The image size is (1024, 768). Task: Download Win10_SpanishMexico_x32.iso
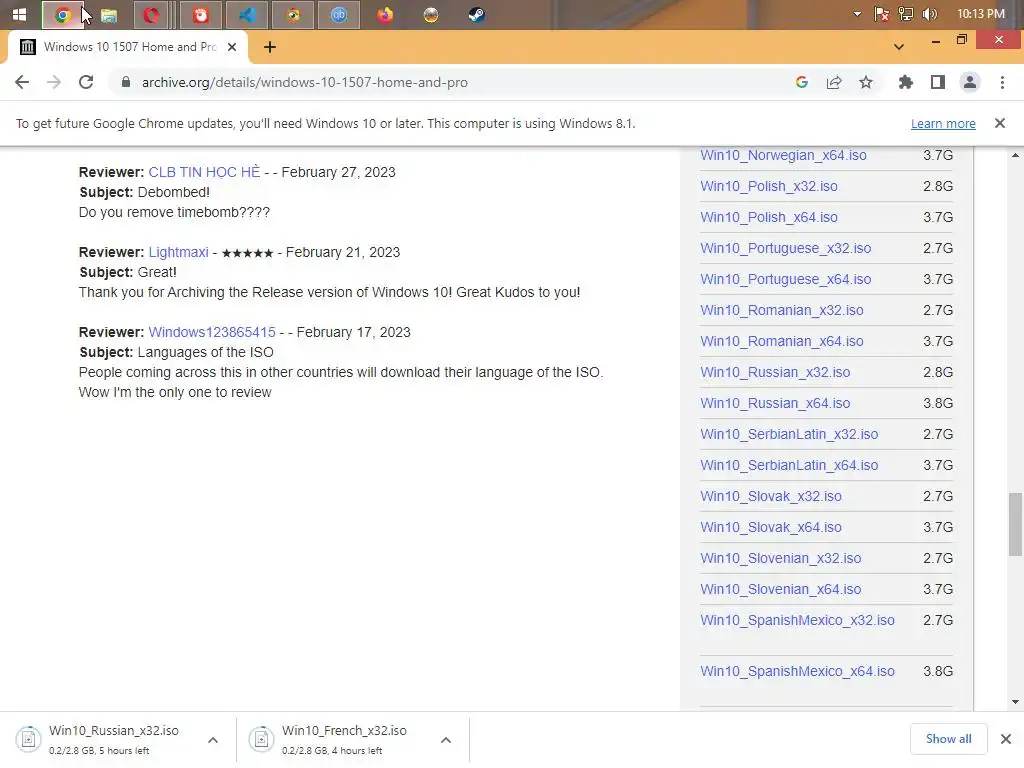[797, 620]
